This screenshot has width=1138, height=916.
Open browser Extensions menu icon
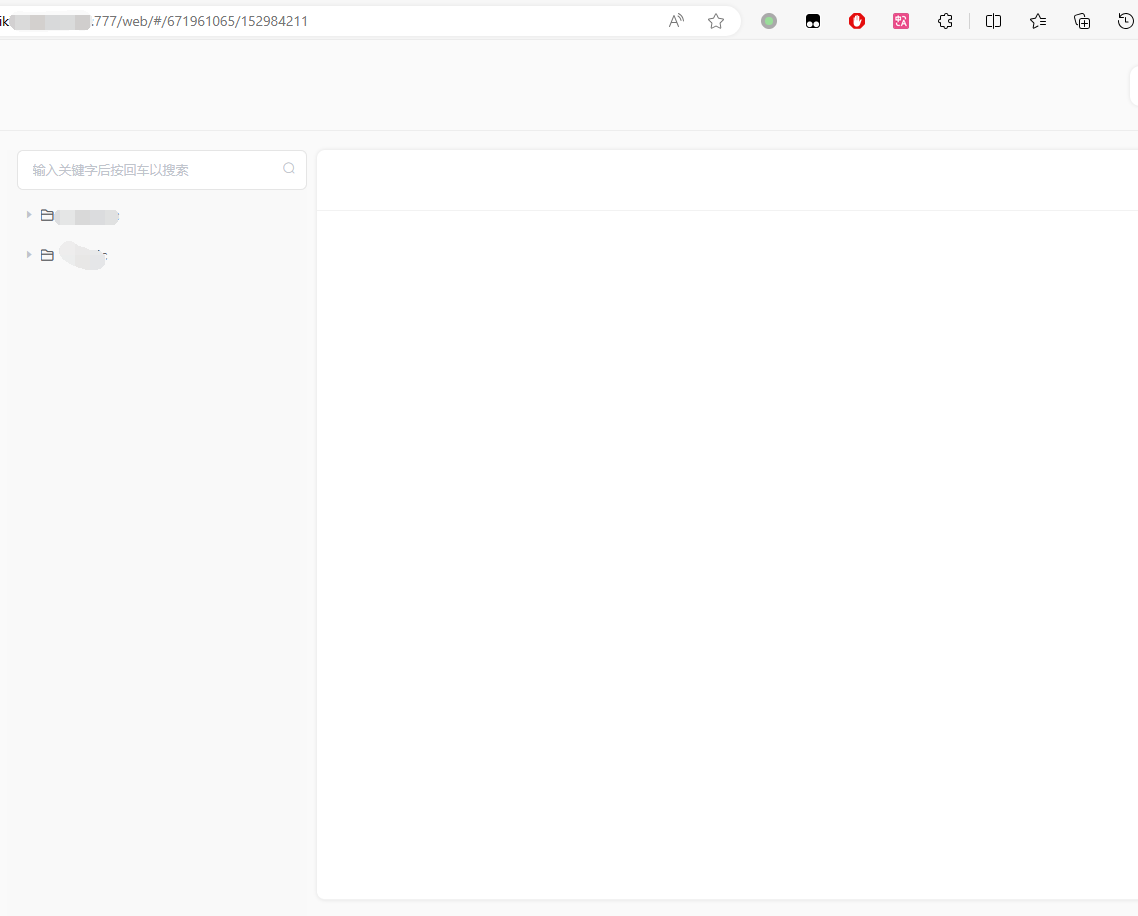point(945,21)
